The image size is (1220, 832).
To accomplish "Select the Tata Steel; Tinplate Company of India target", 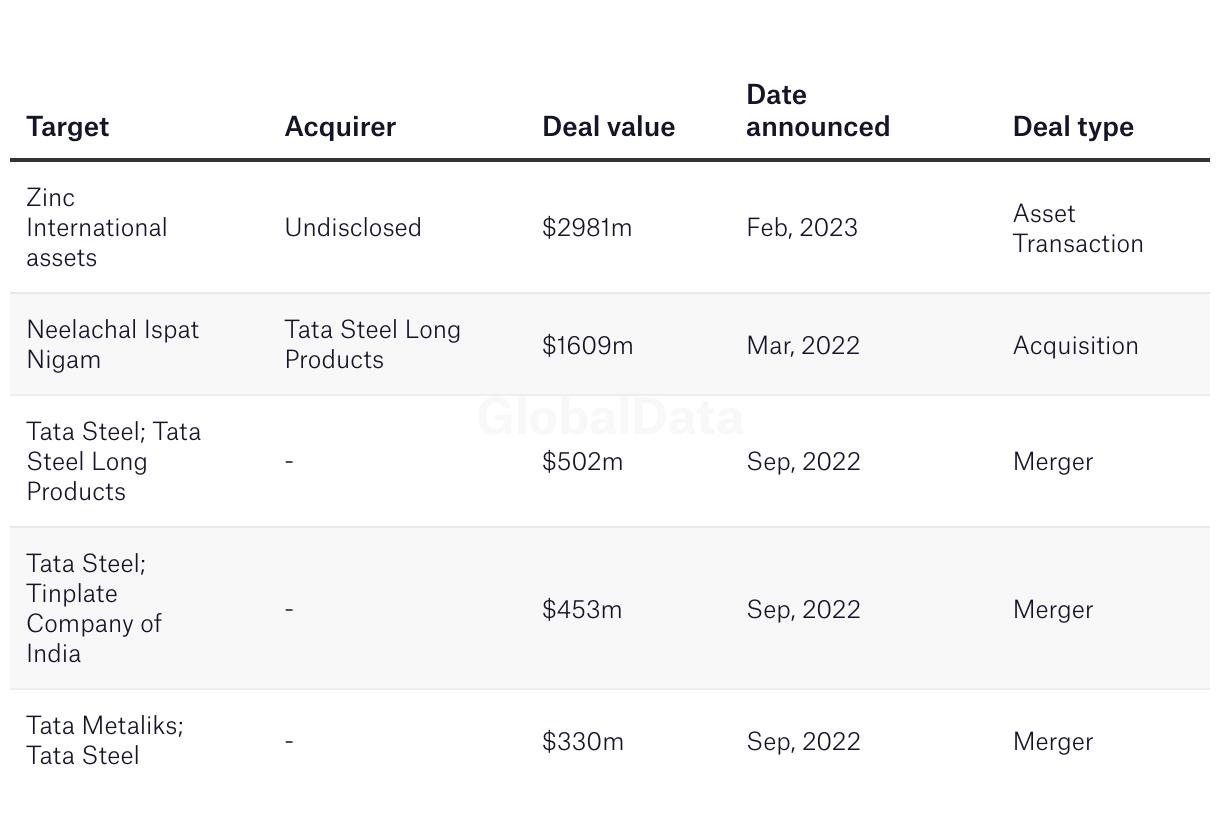I will tap(94, 608).
